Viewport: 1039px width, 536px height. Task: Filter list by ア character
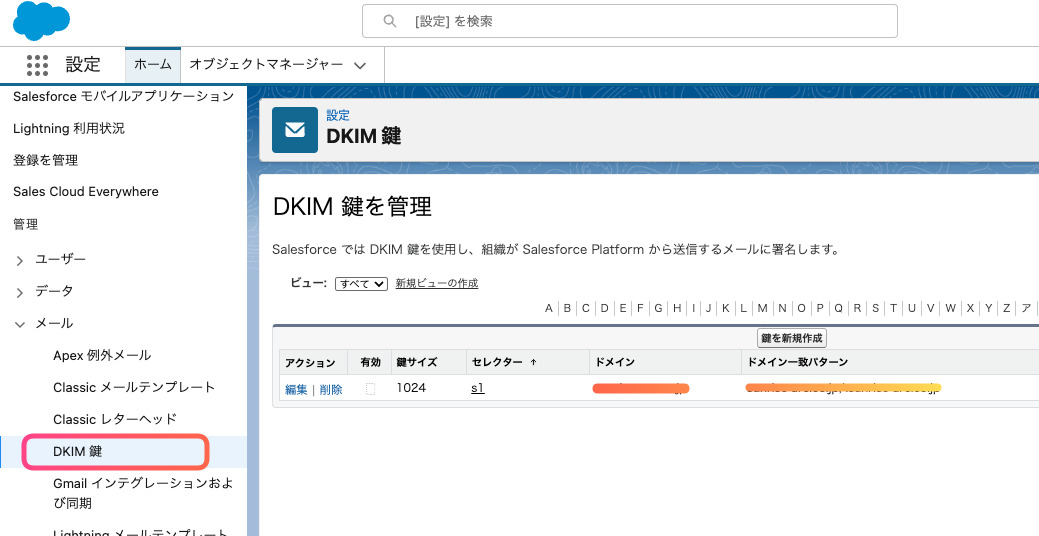tap(1026, 308)
